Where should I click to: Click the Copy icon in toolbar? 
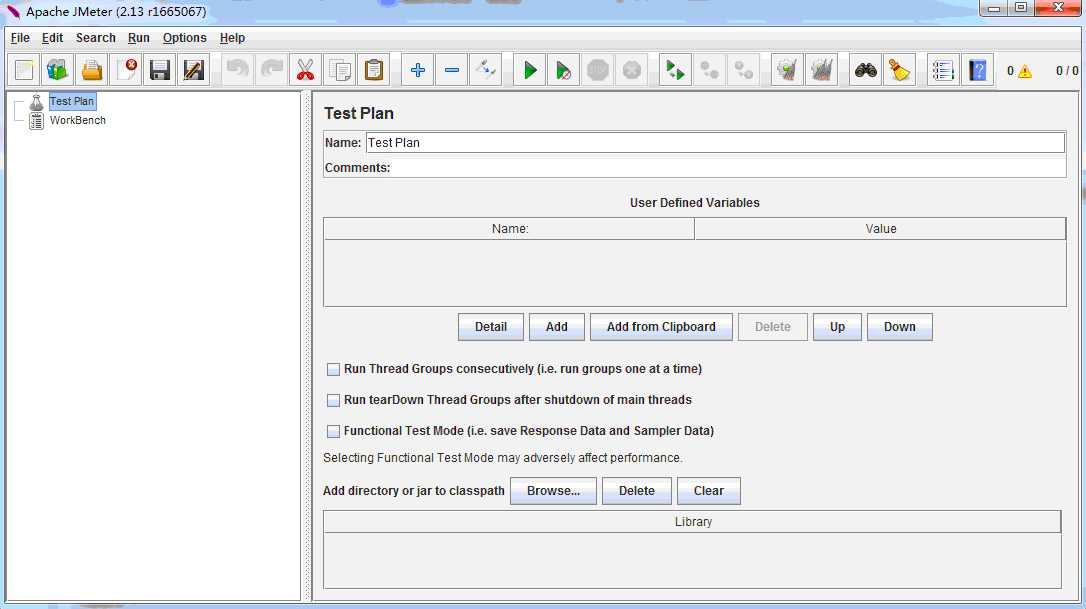click(x=340, y=70)
